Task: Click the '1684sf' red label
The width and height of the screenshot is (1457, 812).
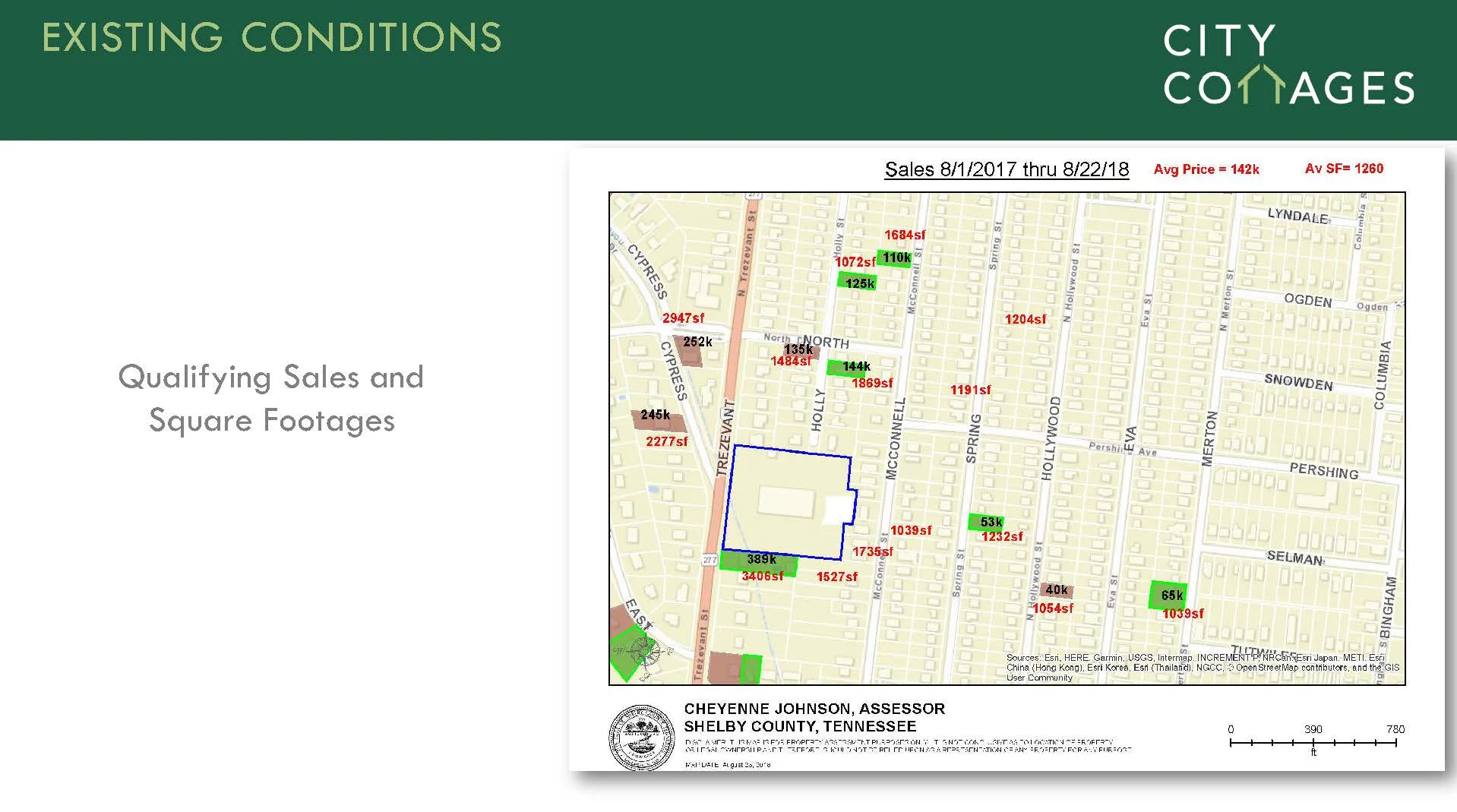Action: (905, 235)
